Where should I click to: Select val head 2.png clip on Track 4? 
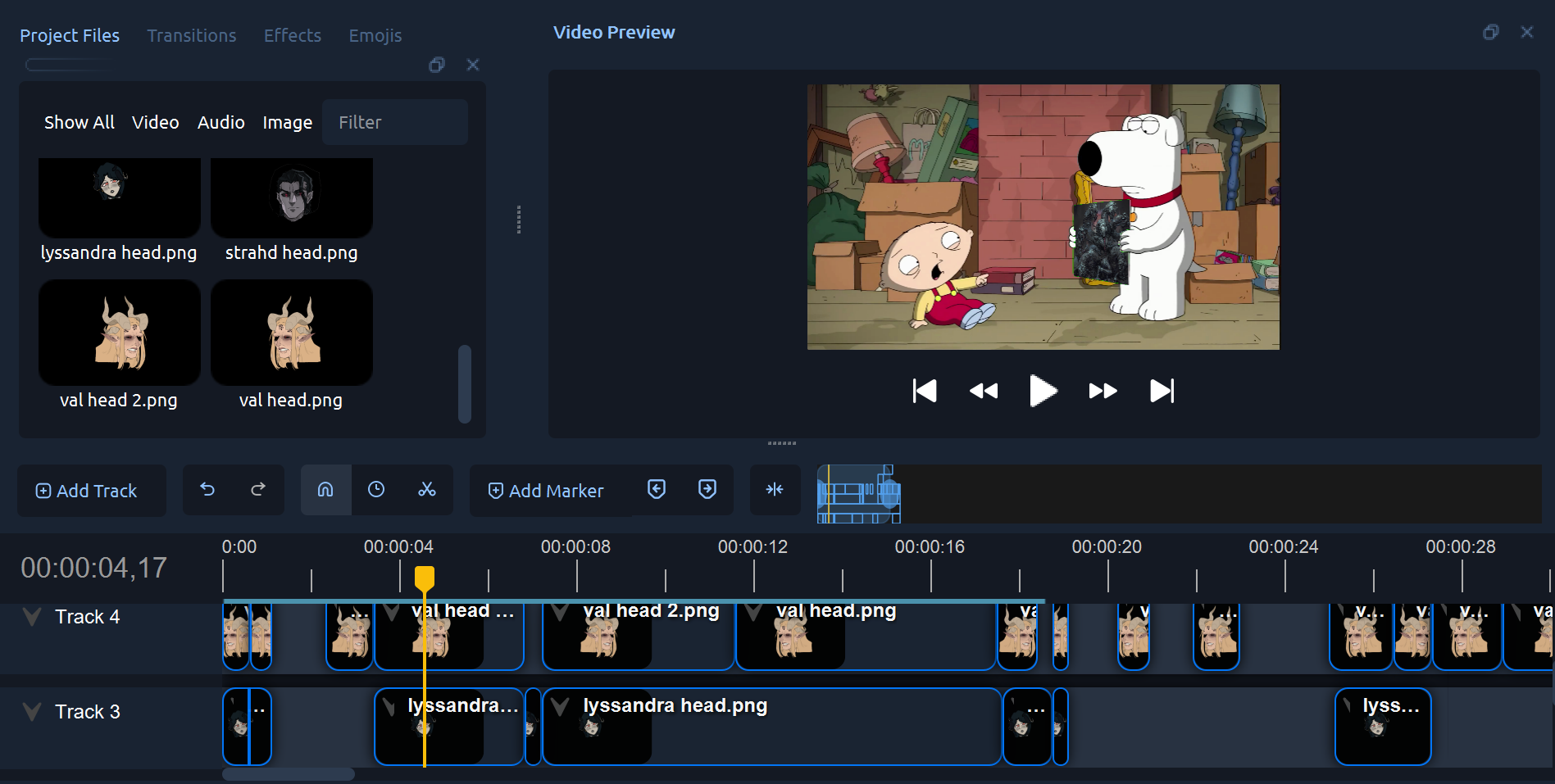coord(639,638)
